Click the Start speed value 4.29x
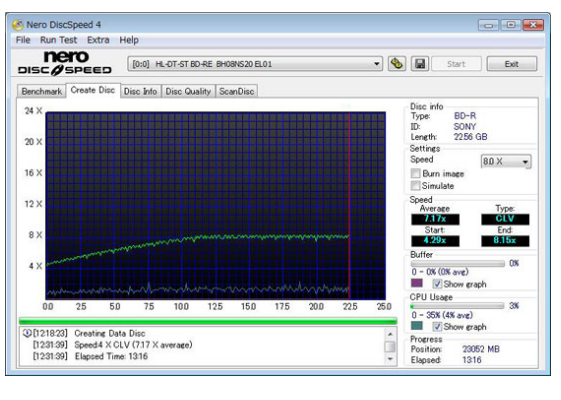Image resolution: width=561 pixels, height=400 pixels. [435, 240]
